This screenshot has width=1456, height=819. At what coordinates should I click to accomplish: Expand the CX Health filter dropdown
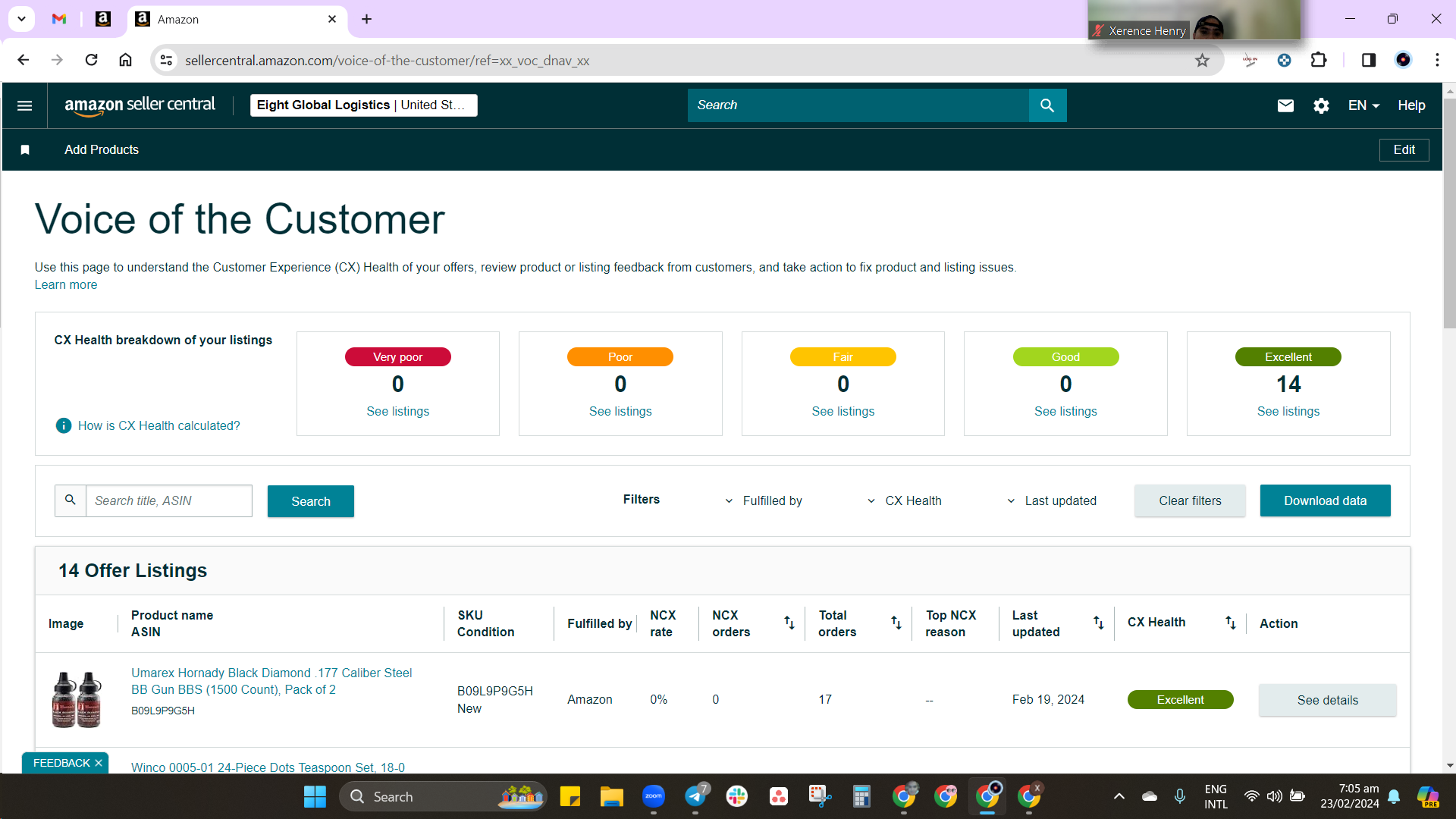point(904,501)
